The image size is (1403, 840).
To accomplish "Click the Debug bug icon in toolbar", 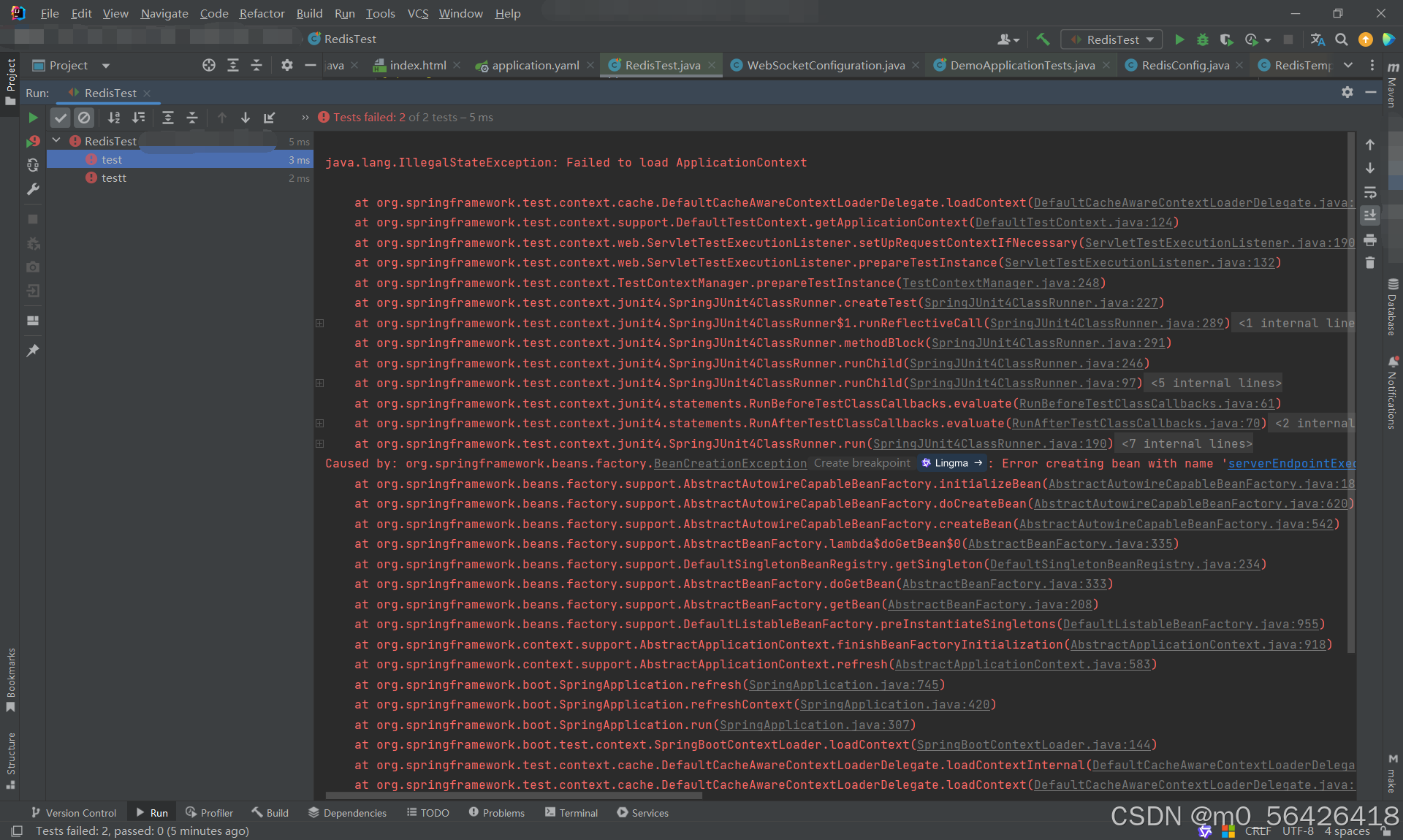I will 1203,39.
